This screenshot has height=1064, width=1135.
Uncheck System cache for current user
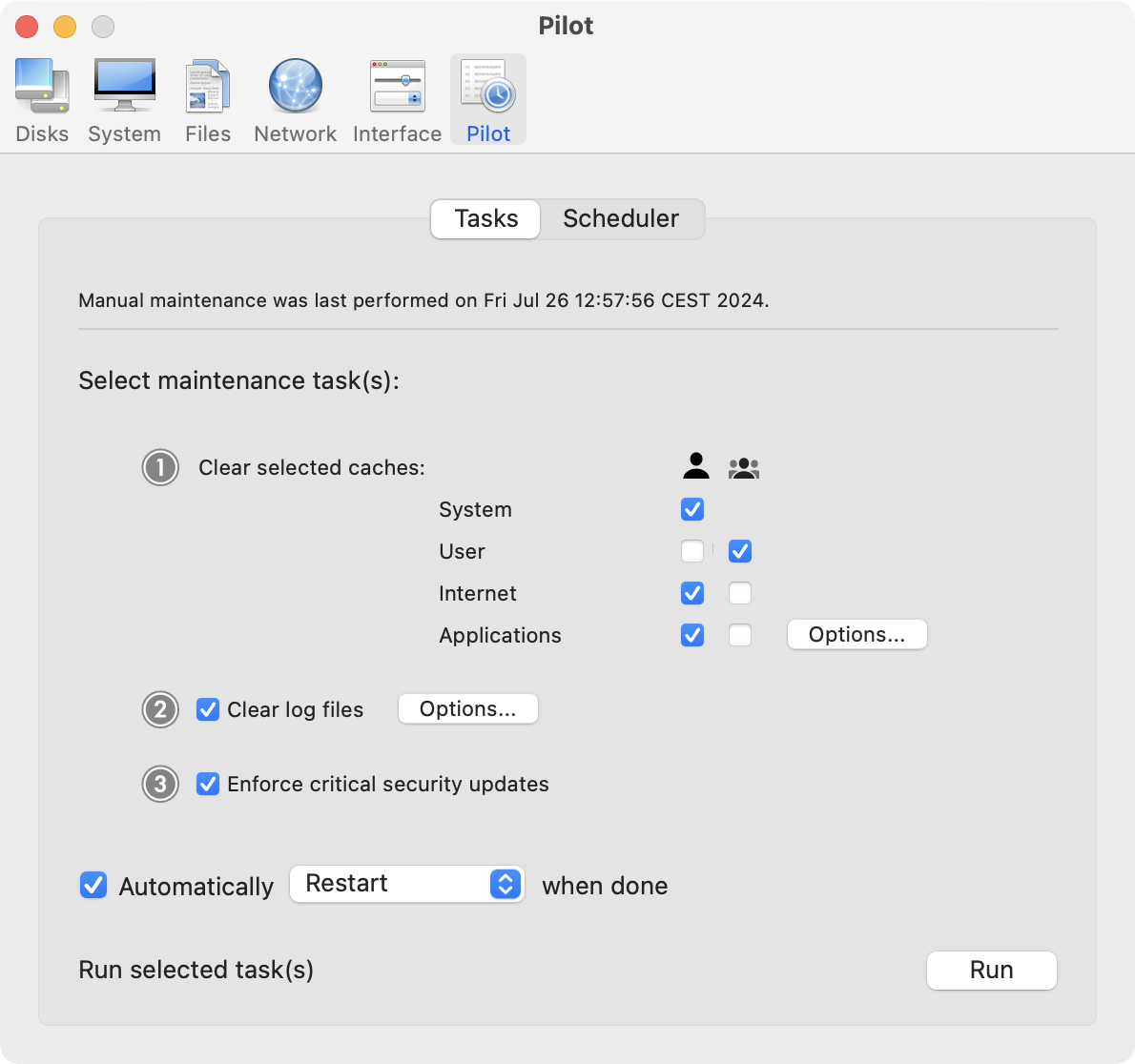coord(692,509)
